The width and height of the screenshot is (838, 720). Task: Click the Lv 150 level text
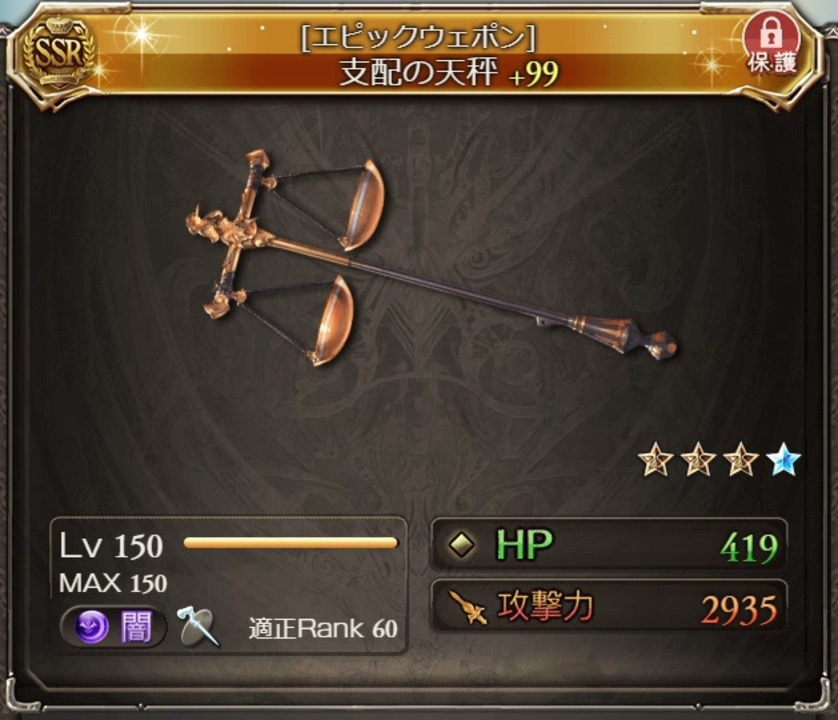coord(111,545)
